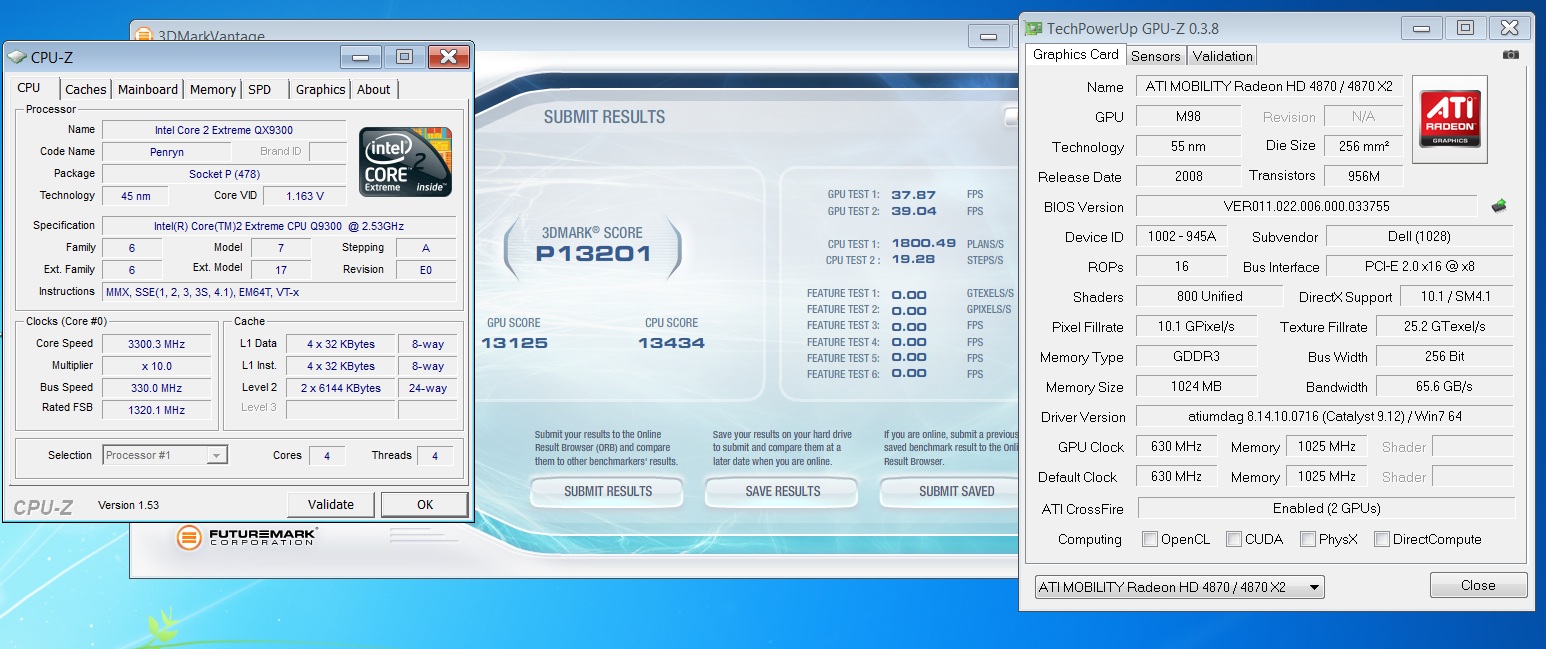Click the Texture Fillrate value 25.2 GTexel/s
The image size is (1546, 649).
[1445, 327]
